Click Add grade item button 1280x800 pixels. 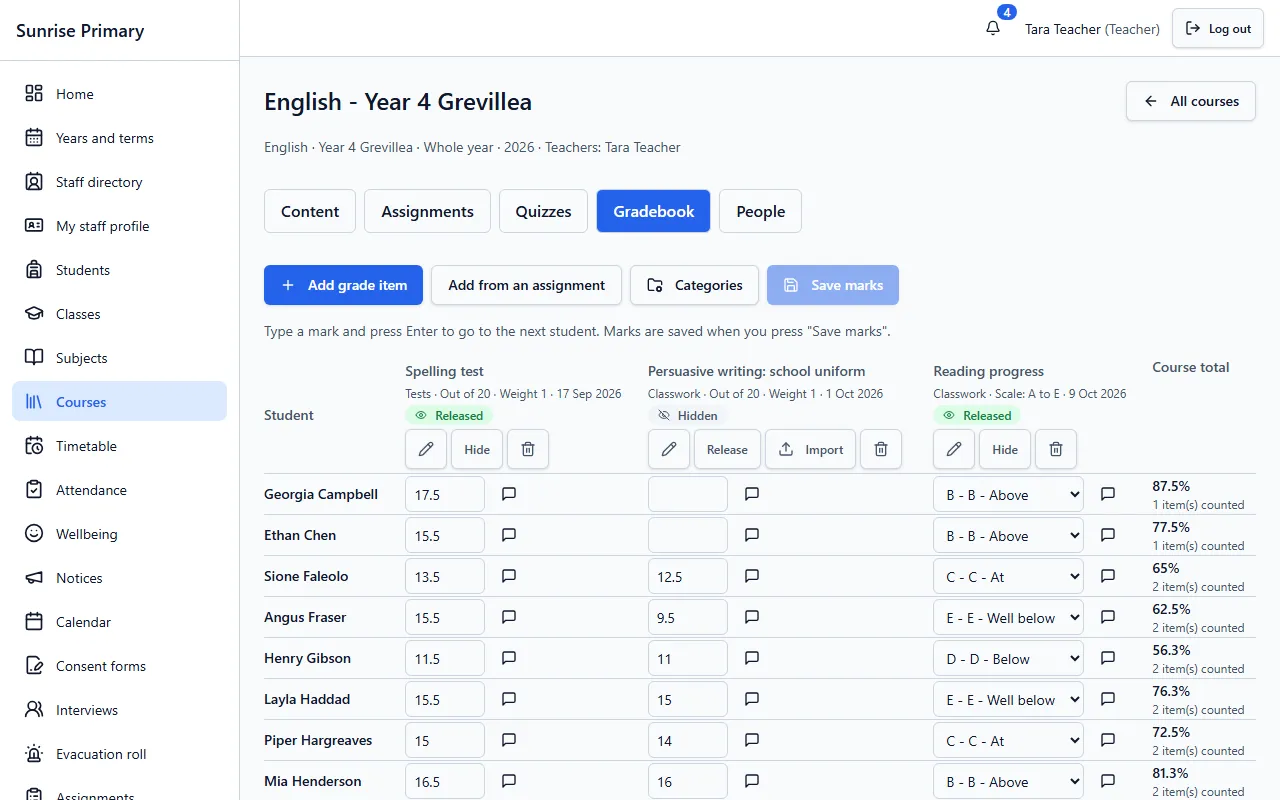343,285
